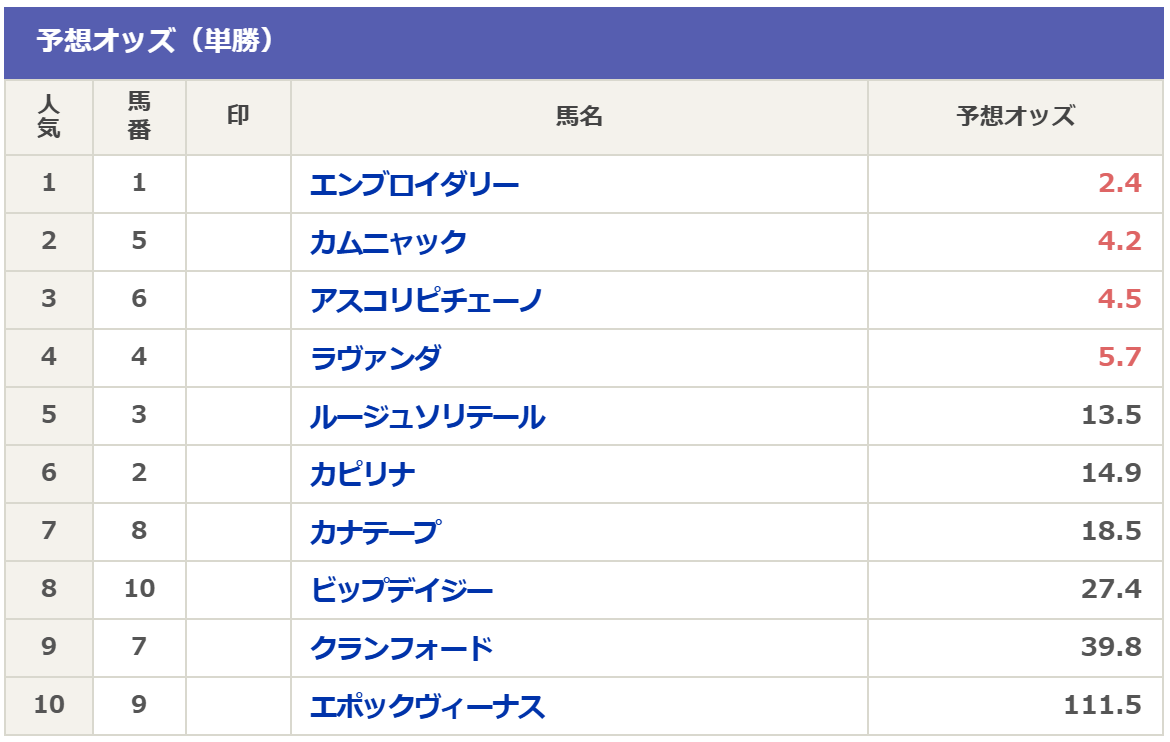This screenshot has height=742, width=1170.
Task: Open ルージュソリテール horse details
Action: [x=427, y=417]
